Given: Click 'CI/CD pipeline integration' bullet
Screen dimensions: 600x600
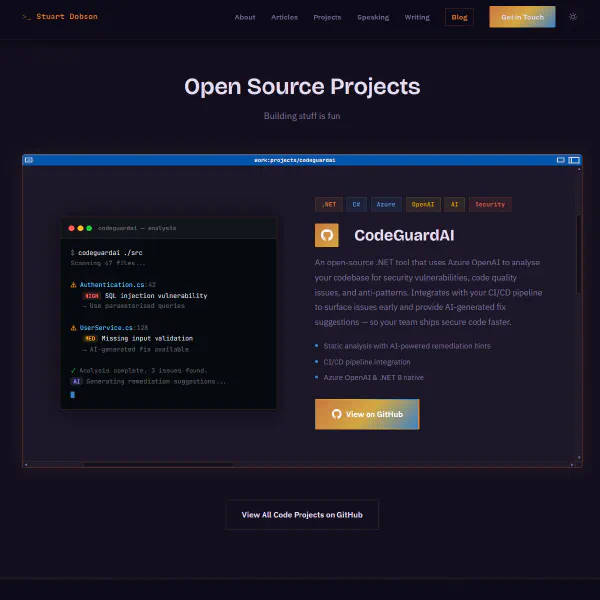Looking at the screenshot, I should coord(367,362).
